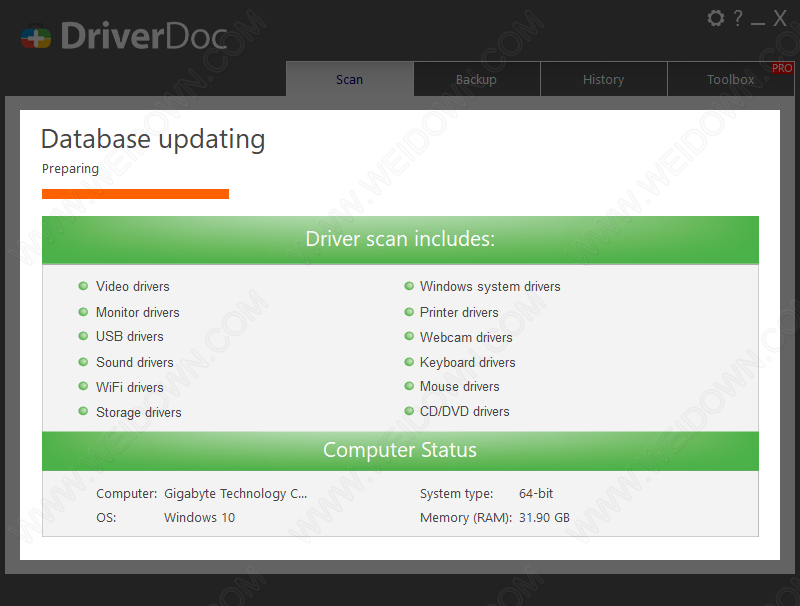Image resolution: width=800 pixels, height=606 pixels.
Task: Click the green bullet beside WiFi drivers
Action: (83, 386)
